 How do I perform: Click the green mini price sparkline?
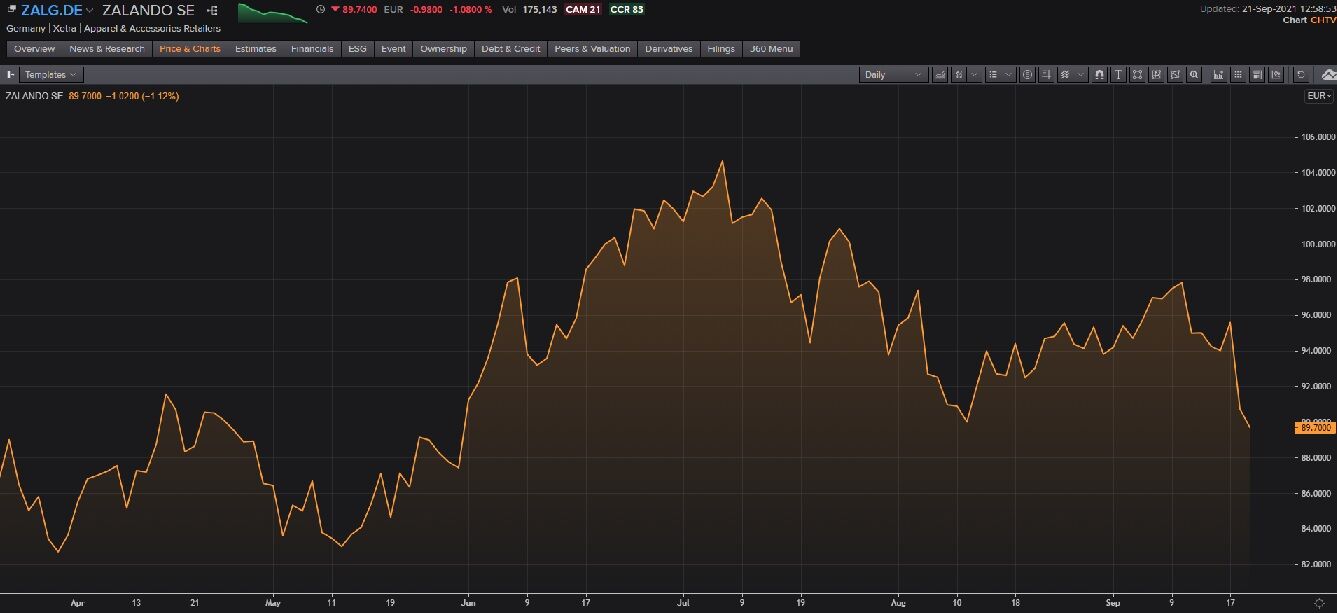click(x=272, y=13)
